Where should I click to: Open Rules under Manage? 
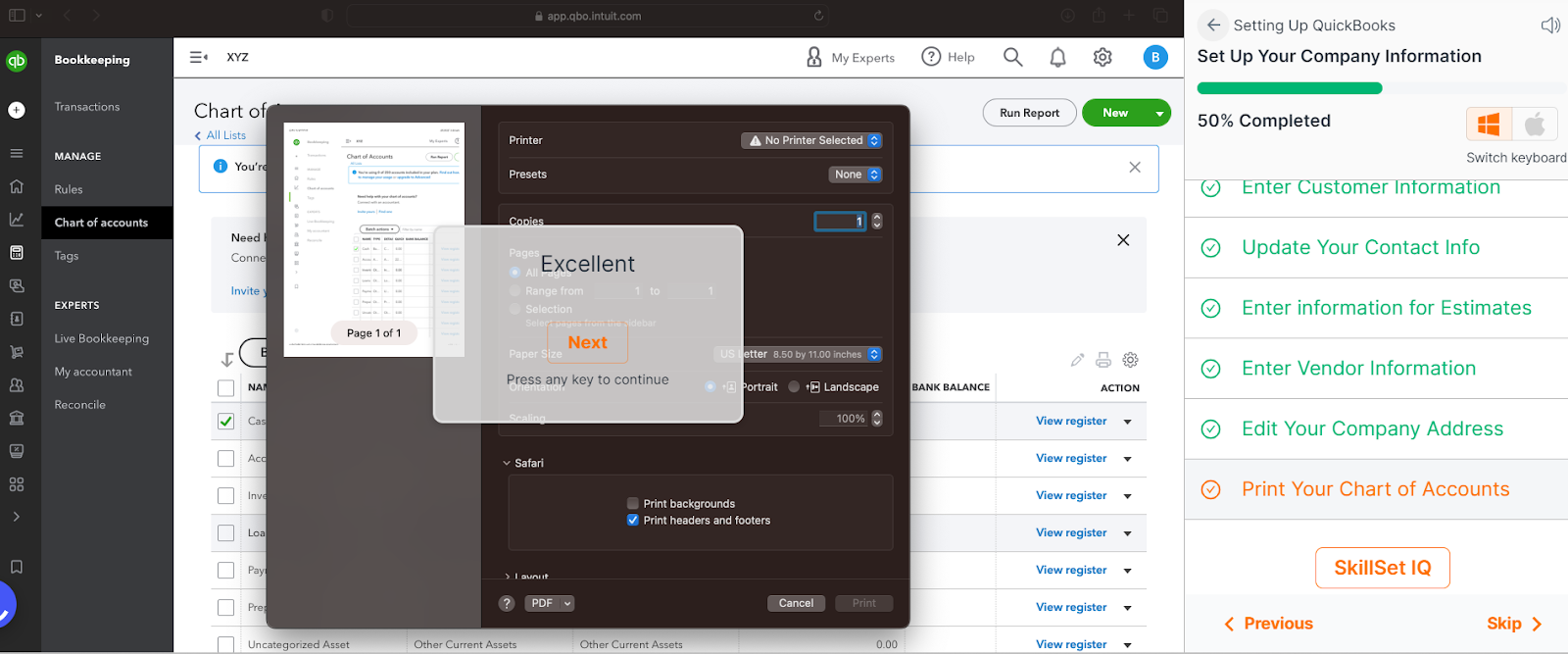(69, 189)
